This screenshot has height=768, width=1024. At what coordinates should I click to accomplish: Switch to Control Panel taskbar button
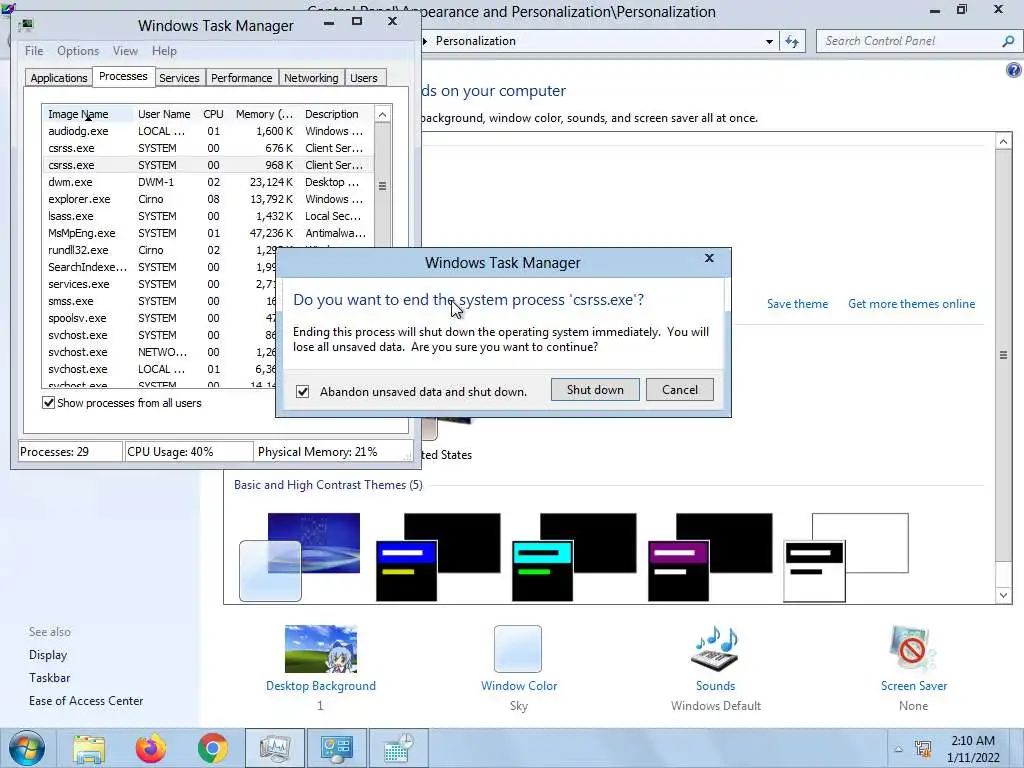click(x=337, y=748)
